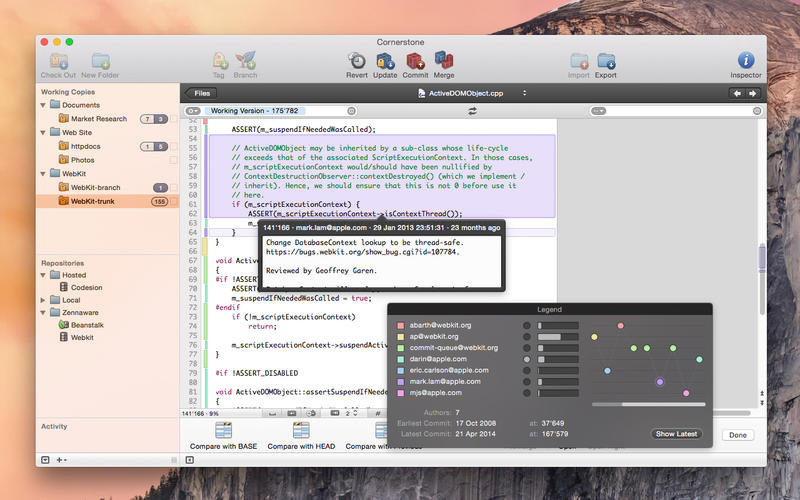This screenshot has width=800, height=500.
Task: Select the Beanstalk repository
Action: (87, 325)
